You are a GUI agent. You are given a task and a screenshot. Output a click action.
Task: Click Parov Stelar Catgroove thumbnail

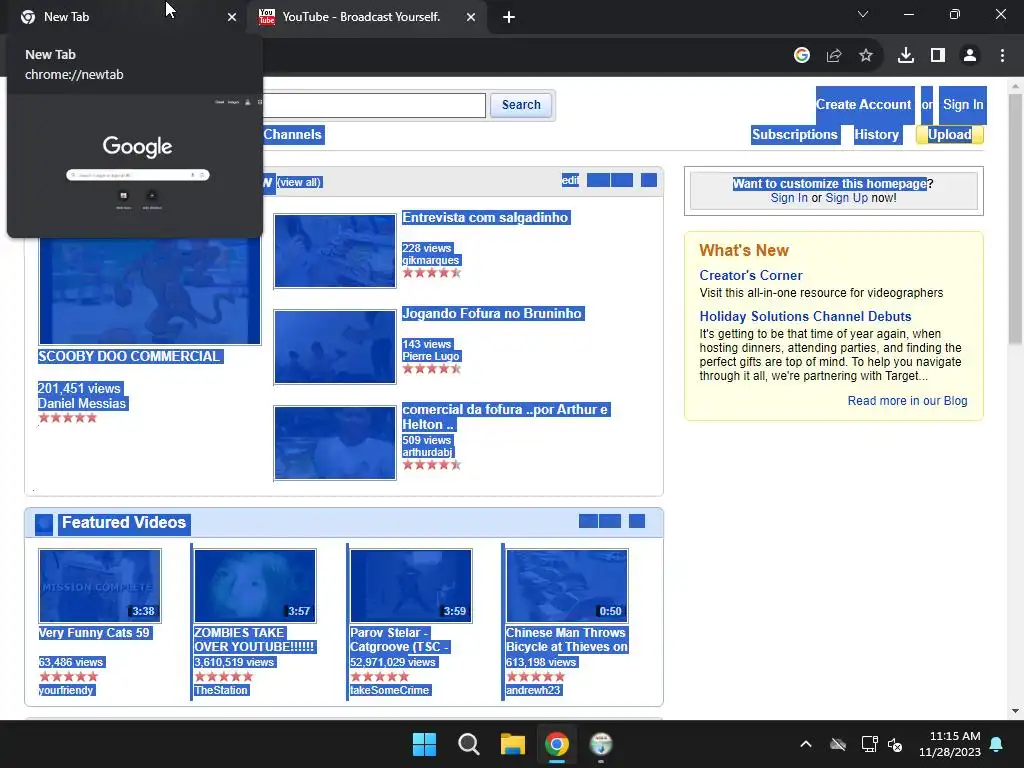tap(411, 586)
